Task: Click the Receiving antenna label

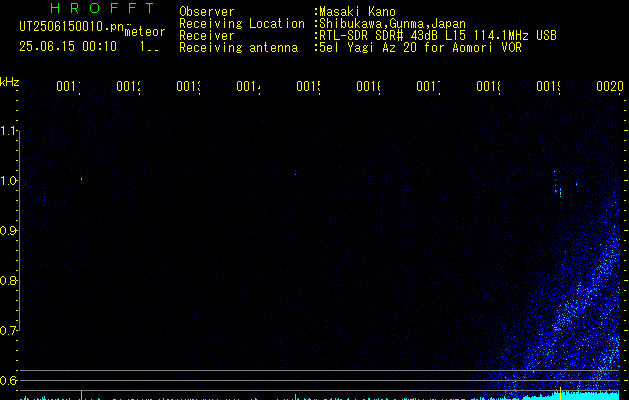Action: coord(239,48)
